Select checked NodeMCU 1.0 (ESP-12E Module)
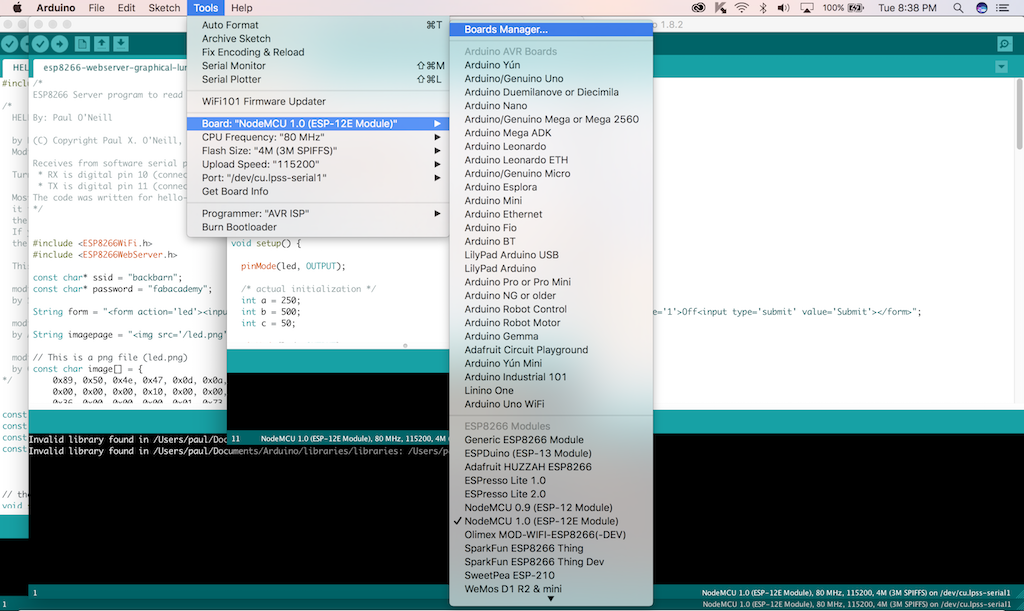The width and height of the screenshot is (1024, 611). pos(551,521)
